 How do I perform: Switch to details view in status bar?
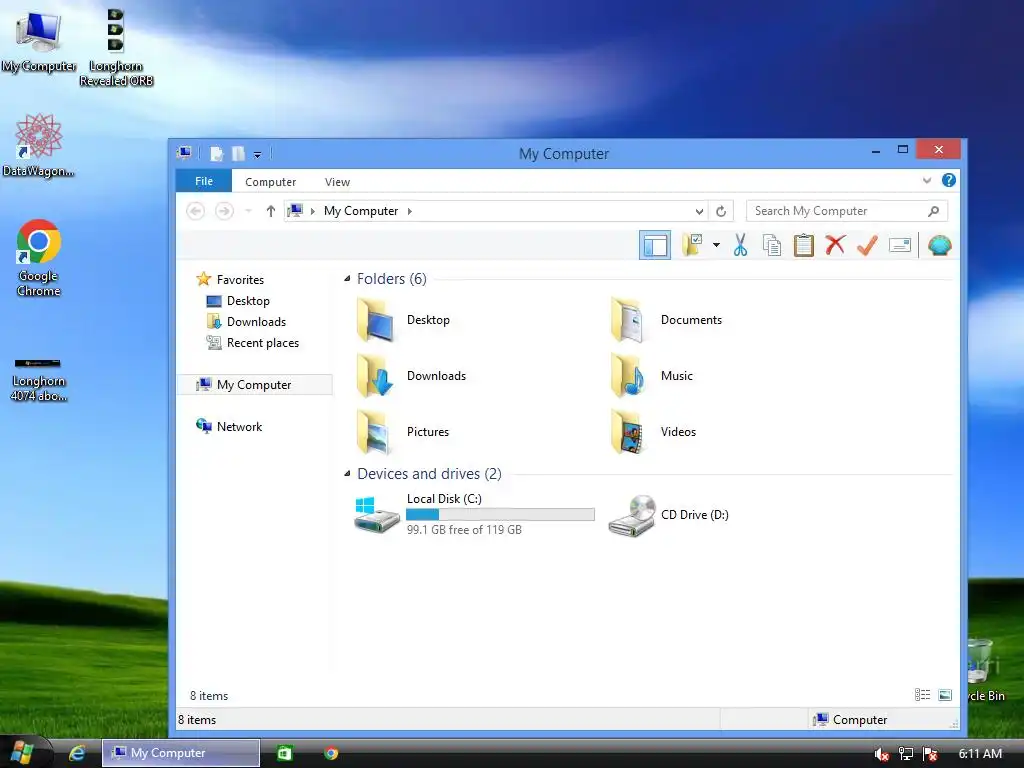click(922, 695)
